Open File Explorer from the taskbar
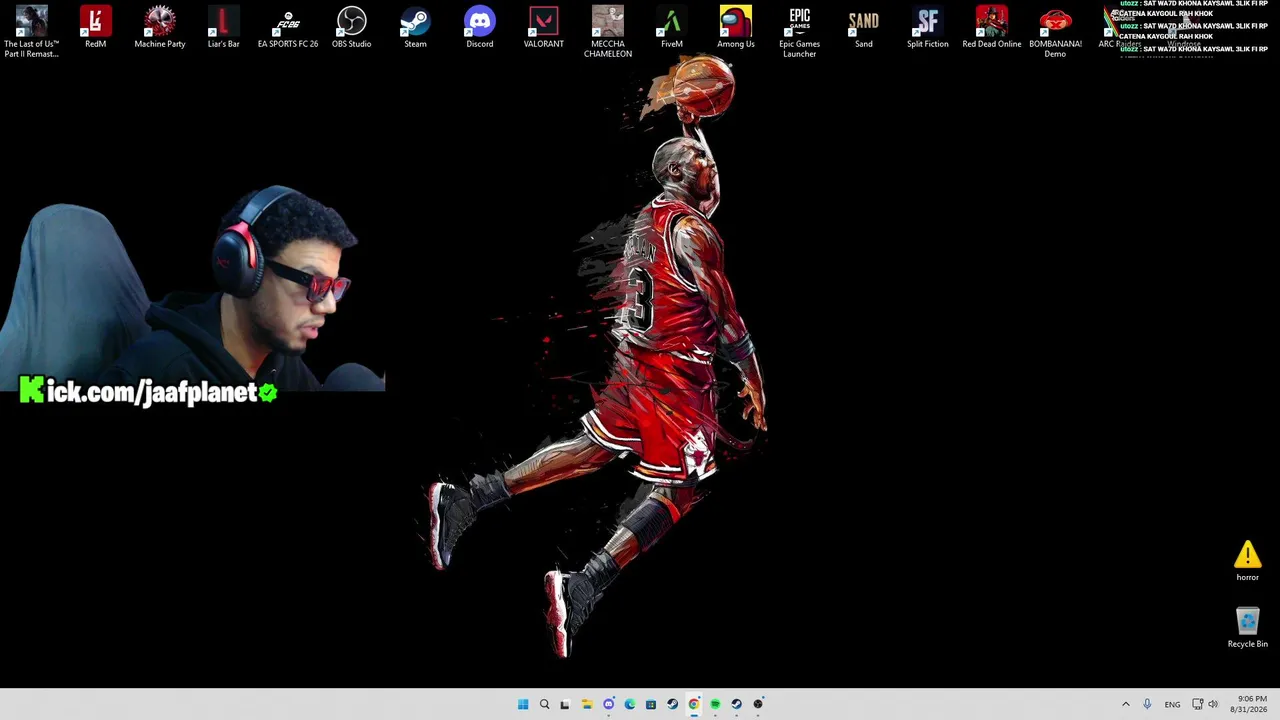 [587, 704]
